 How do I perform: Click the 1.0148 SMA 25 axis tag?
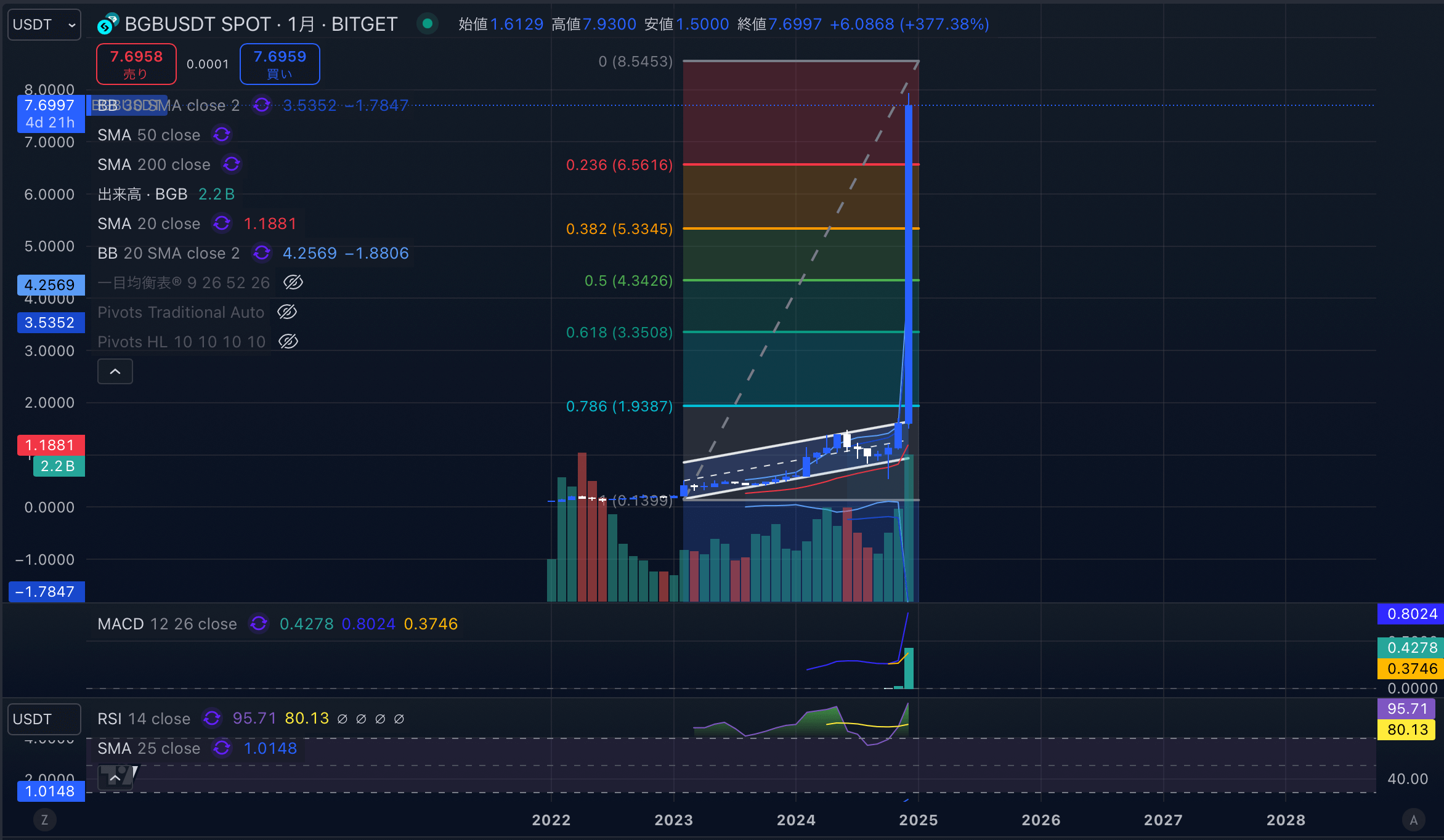(51, 791)
